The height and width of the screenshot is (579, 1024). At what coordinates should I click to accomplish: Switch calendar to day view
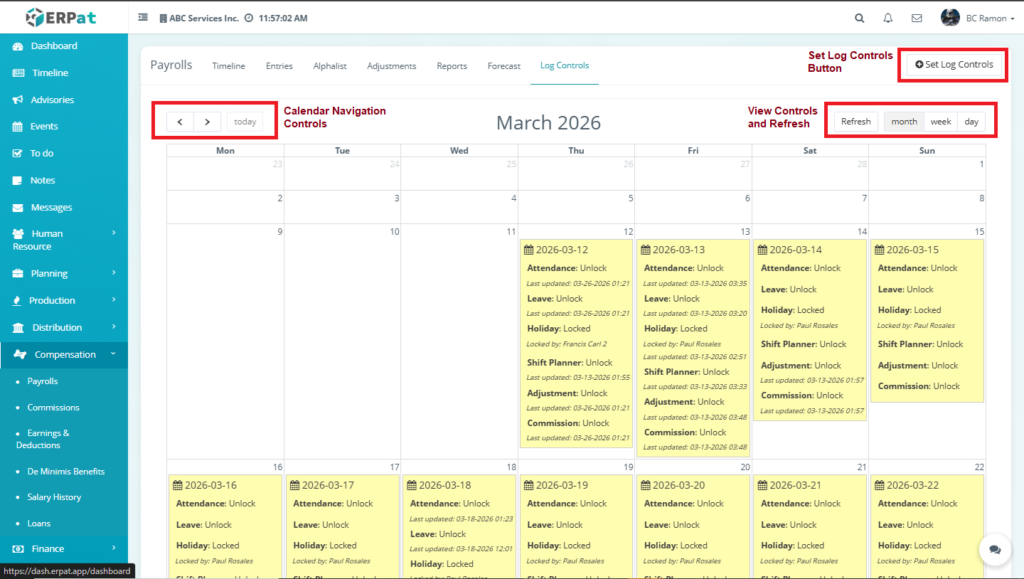971,122
